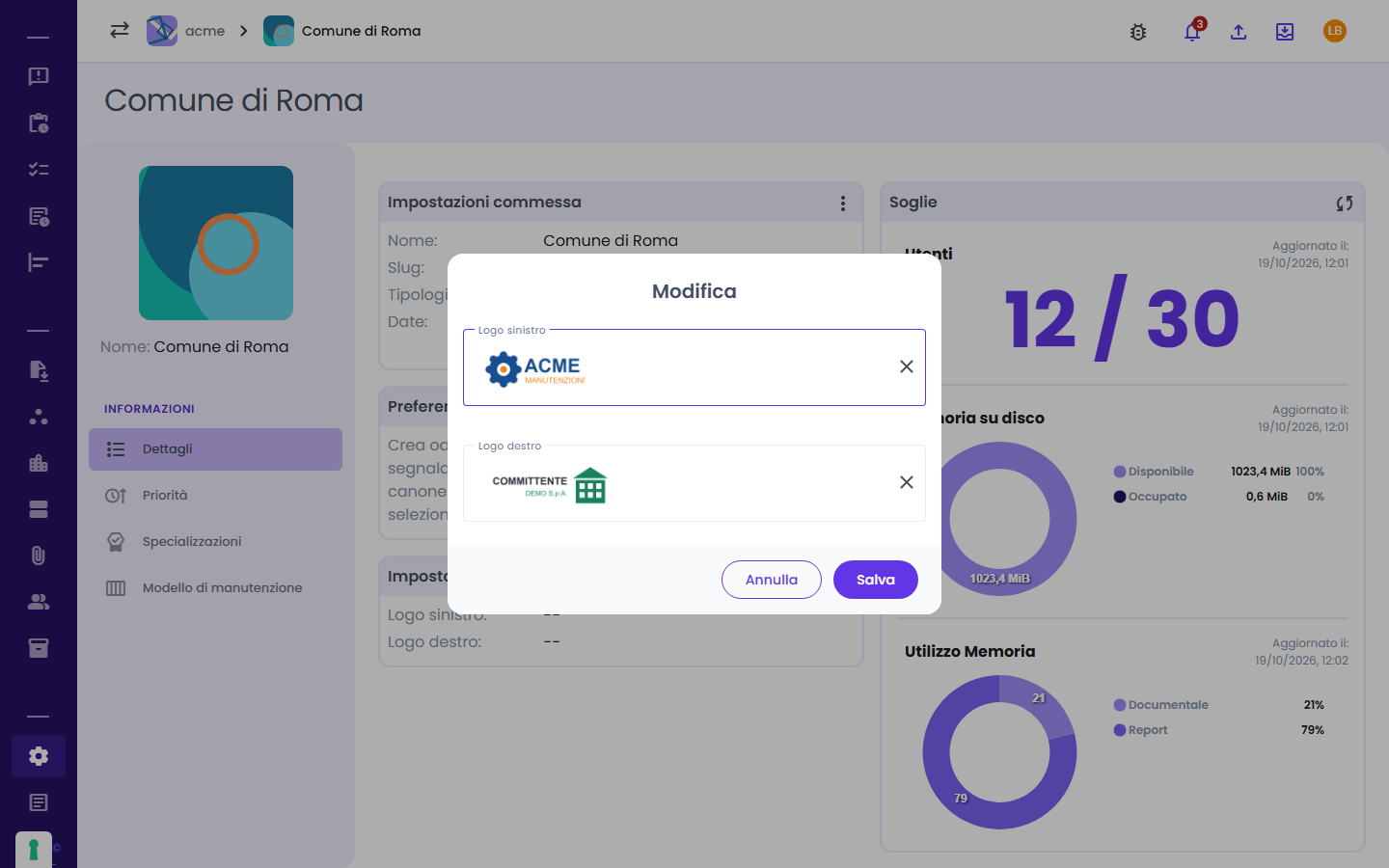Click the swap arrows icon in header

coord(120,30)
